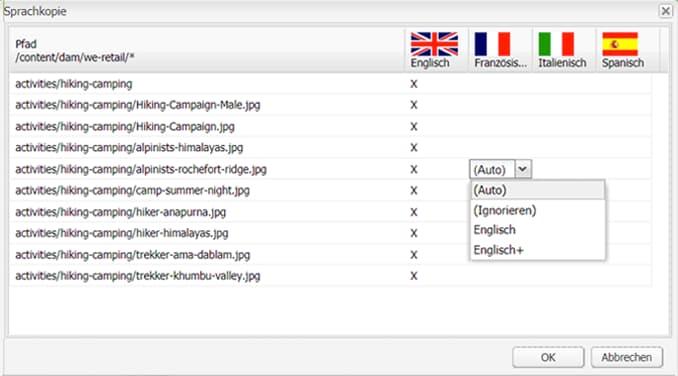This screenshot has width=678, height=376.
Task: Open the (Auto) combo box arrow
Action: point(523,169)
